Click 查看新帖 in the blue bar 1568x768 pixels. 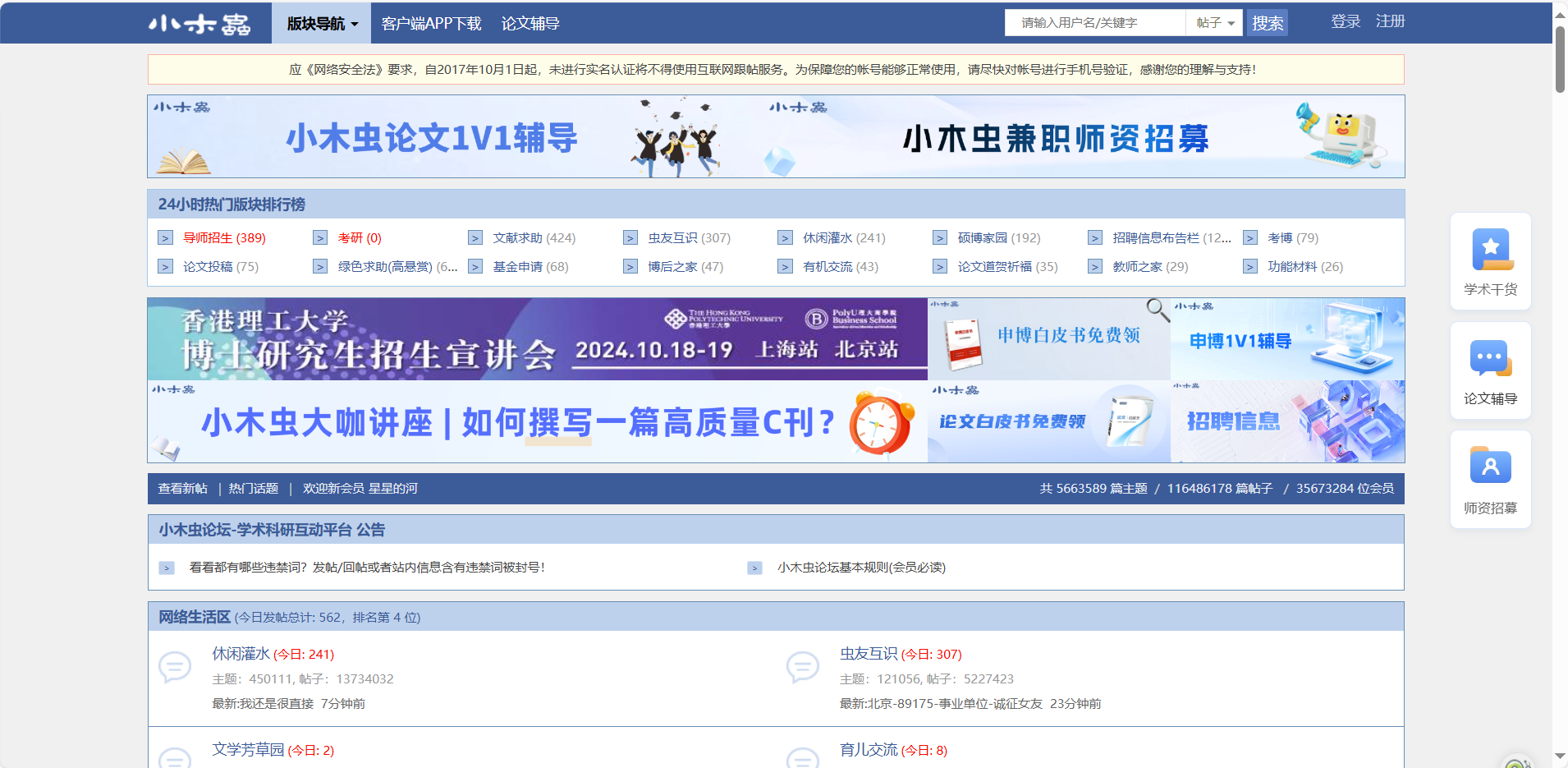pos(182,489)
